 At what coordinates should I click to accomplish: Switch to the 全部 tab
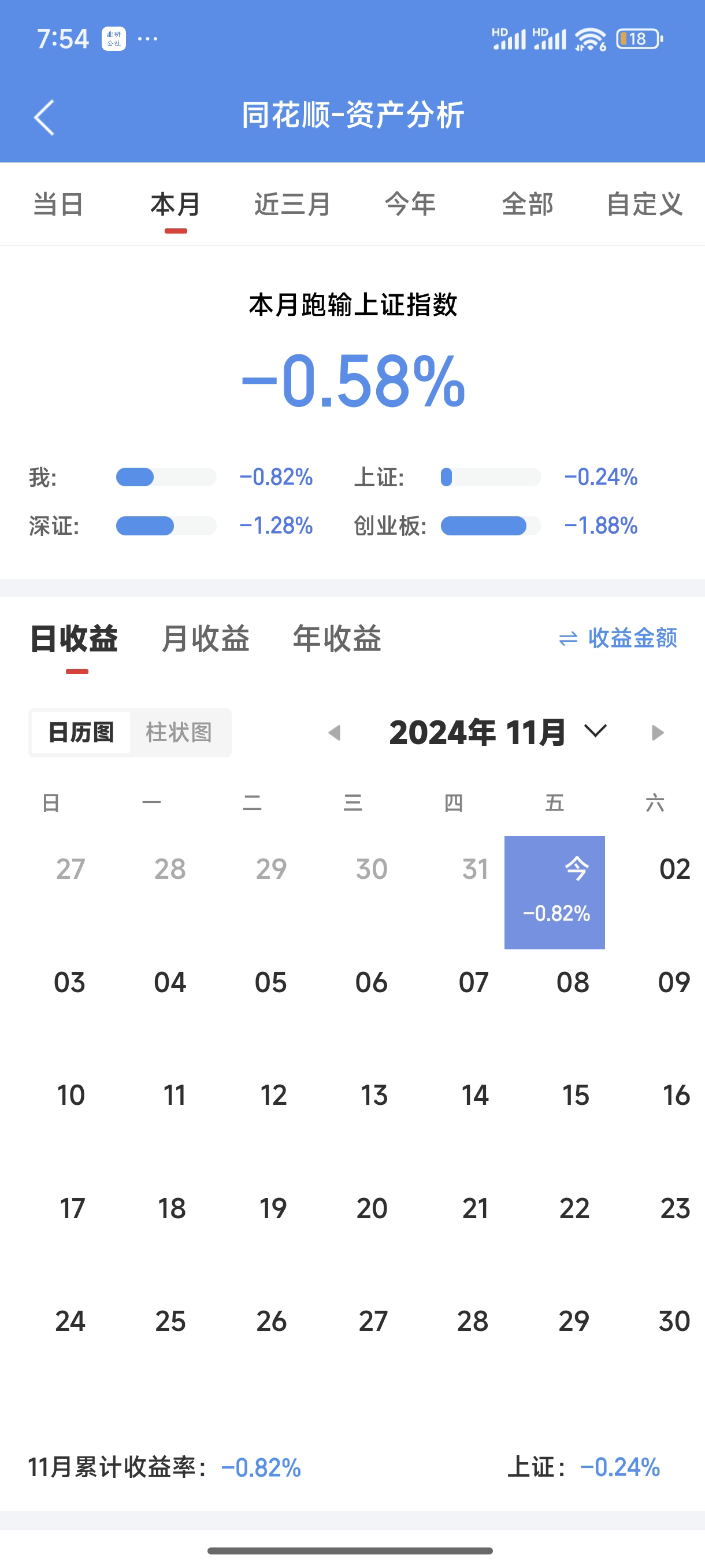tap(528, 204)
